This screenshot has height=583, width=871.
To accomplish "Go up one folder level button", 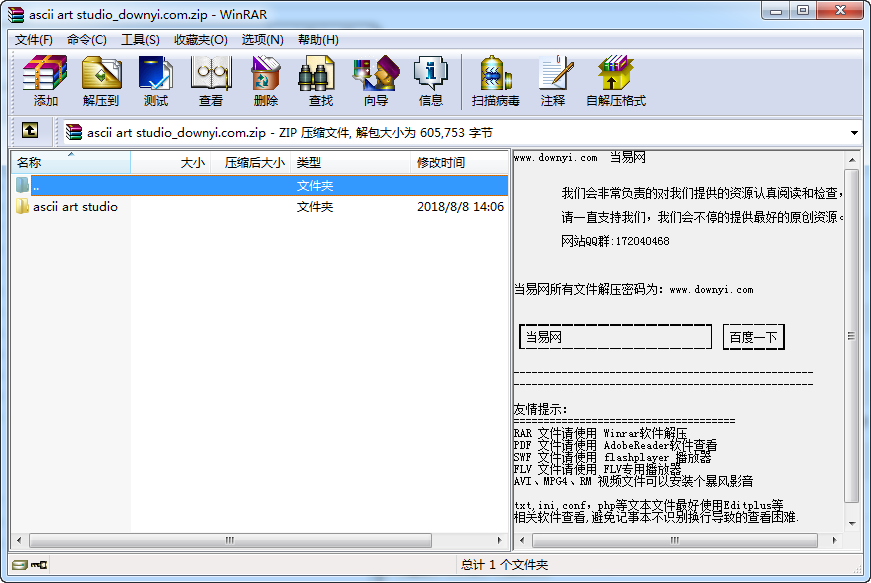I will click(30, 131).
